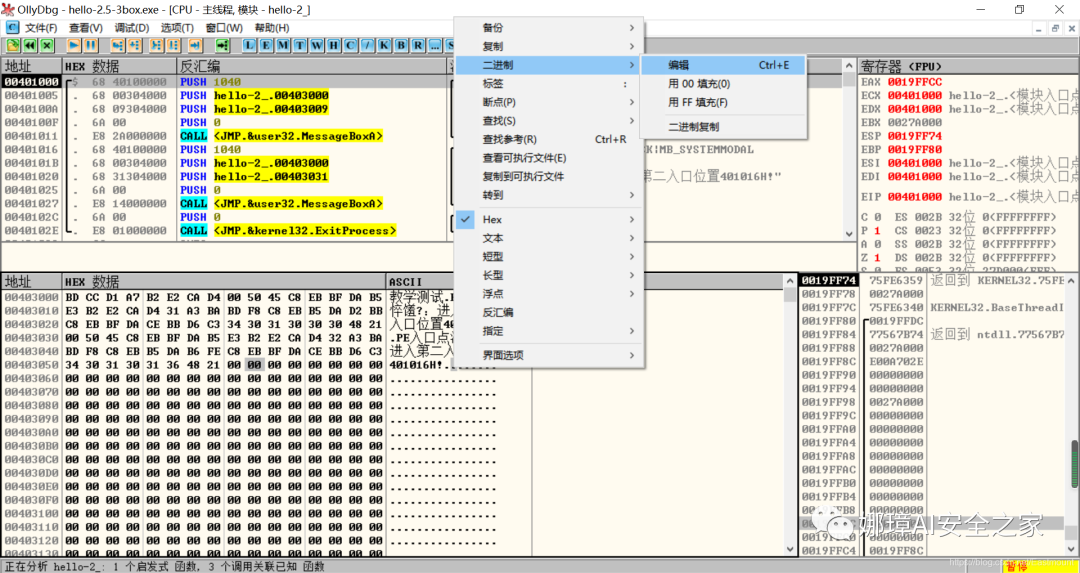Open file via toolbar folder icon

pyautogui.click(x=13, y=45)
